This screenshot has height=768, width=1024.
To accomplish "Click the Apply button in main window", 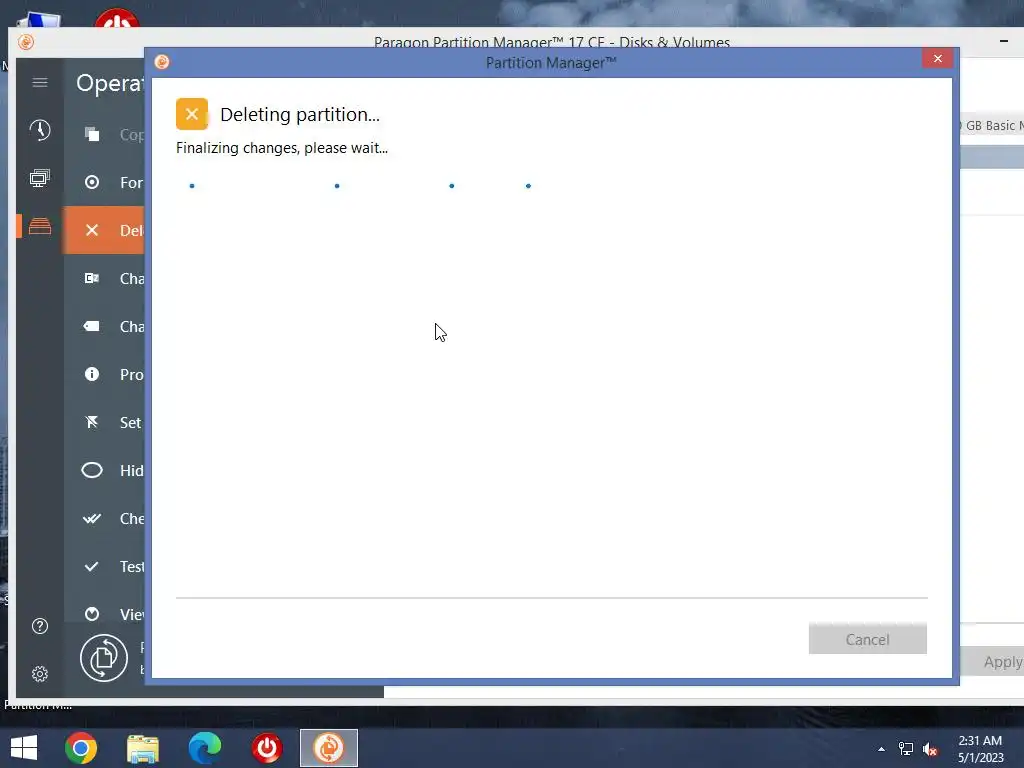I will (x=993, y=662).
